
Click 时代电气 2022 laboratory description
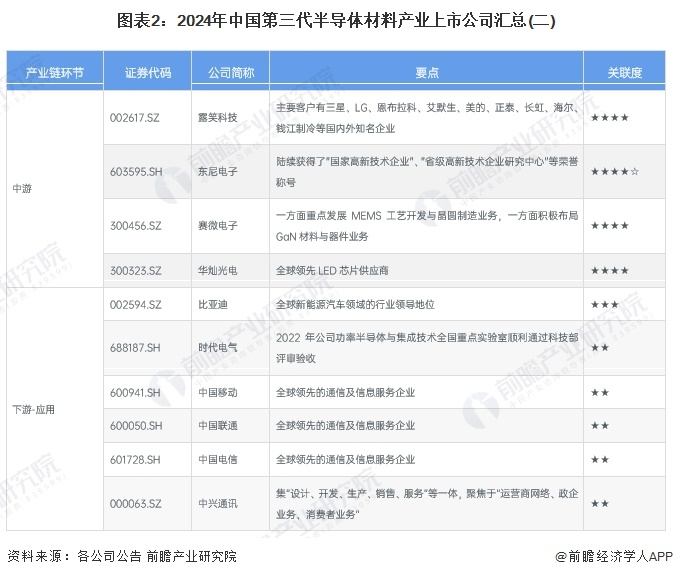tap(427, 348)
